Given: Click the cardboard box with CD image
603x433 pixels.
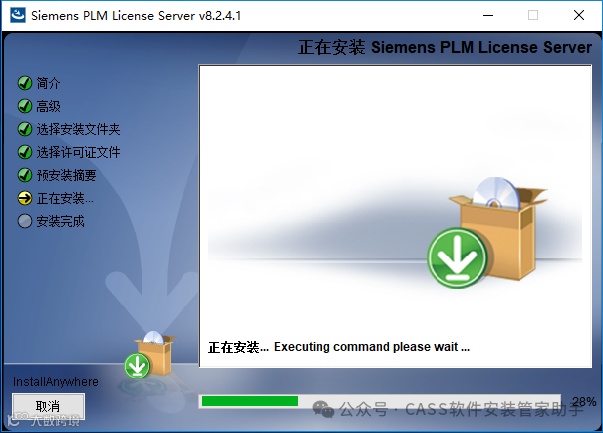Looking at the screenshot, I should coord(500,228).
